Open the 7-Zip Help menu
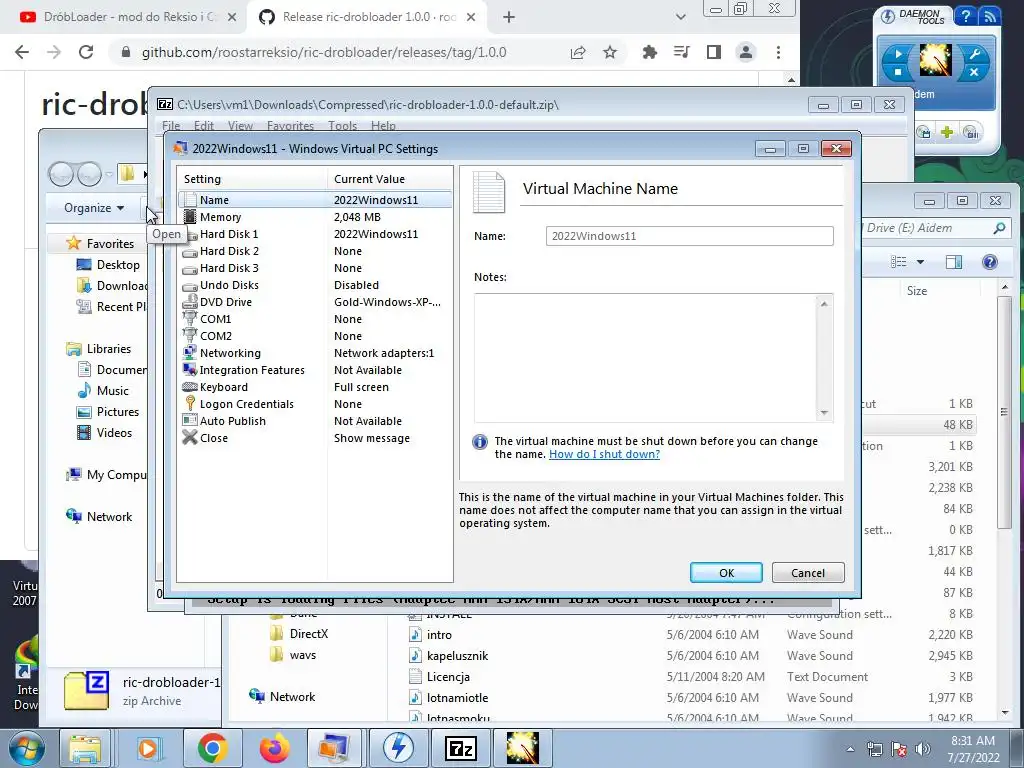Screen dimensions: 1024x768 tap(383, 125)
